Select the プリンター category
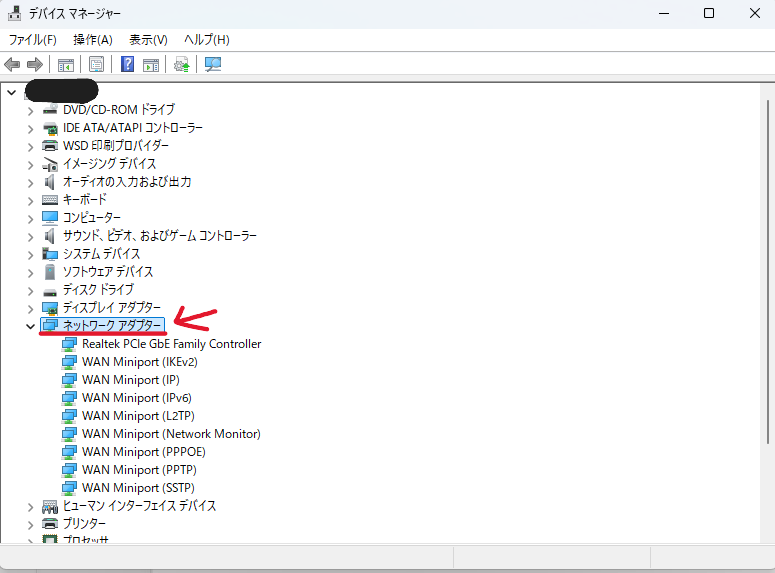Viewport: 775px width, 573px height. [x=84, y=524]
